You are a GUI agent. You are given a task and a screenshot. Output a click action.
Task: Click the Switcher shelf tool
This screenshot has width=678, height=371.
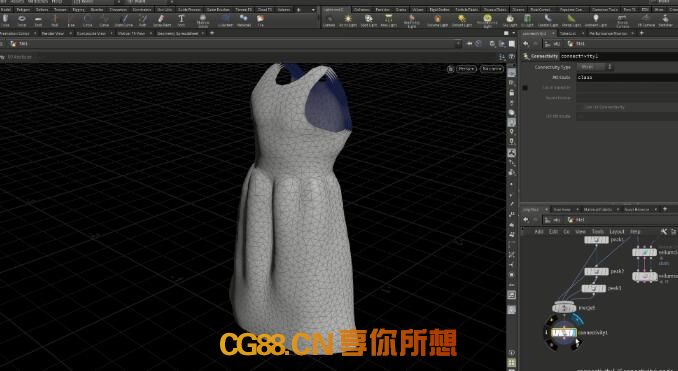[x=665, y=20]
